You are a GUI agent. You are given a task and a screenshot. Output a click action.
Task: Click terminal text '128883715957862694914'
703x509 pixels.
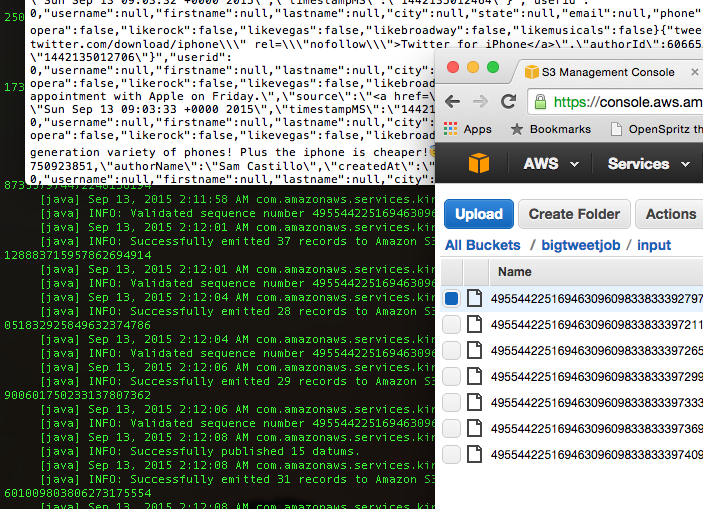pyautogui.click(x=78, y=255)
